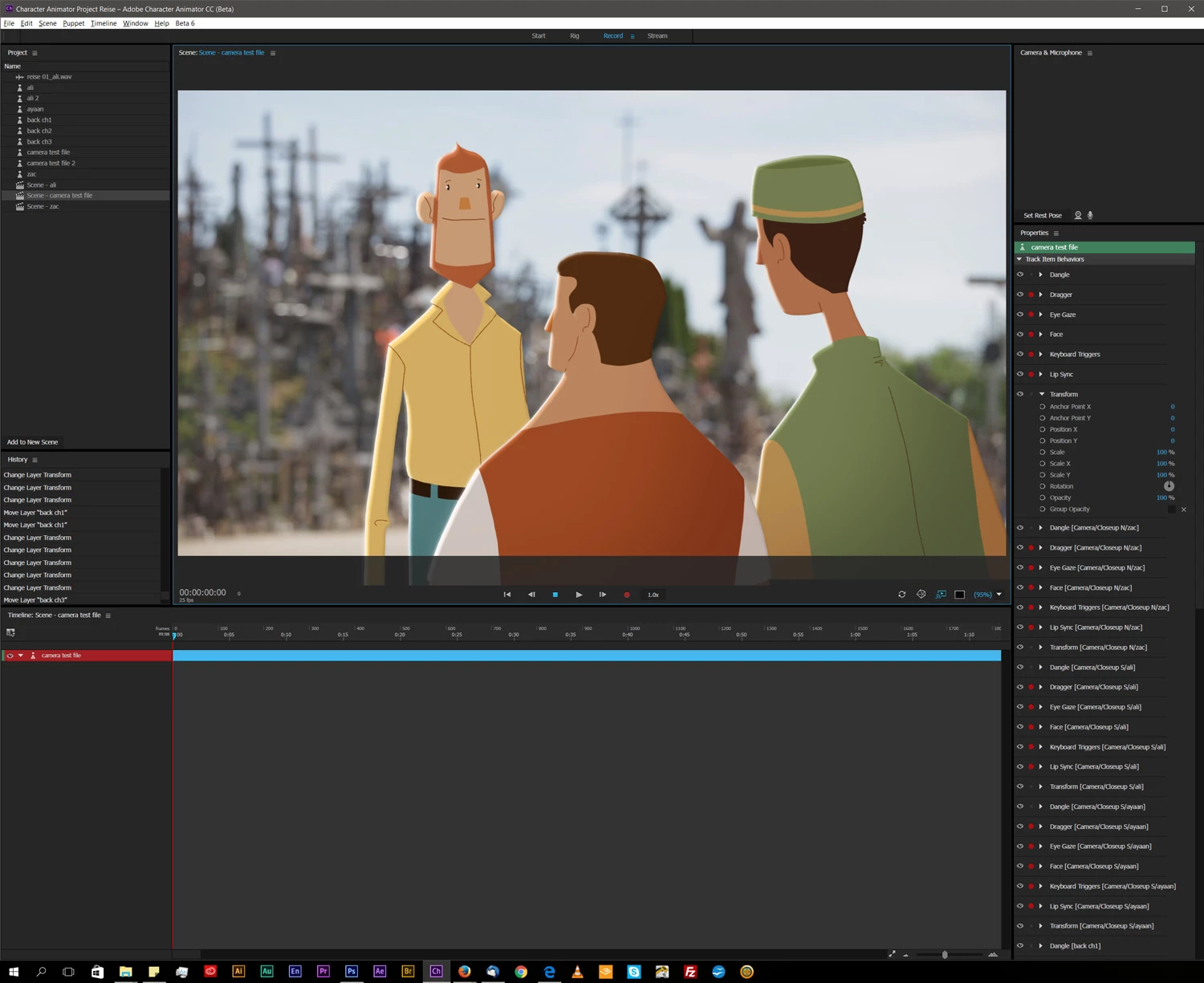Screen dimensions: 1204x983
Task: Expand the Dangle behavior
Action: (1041, 274)
